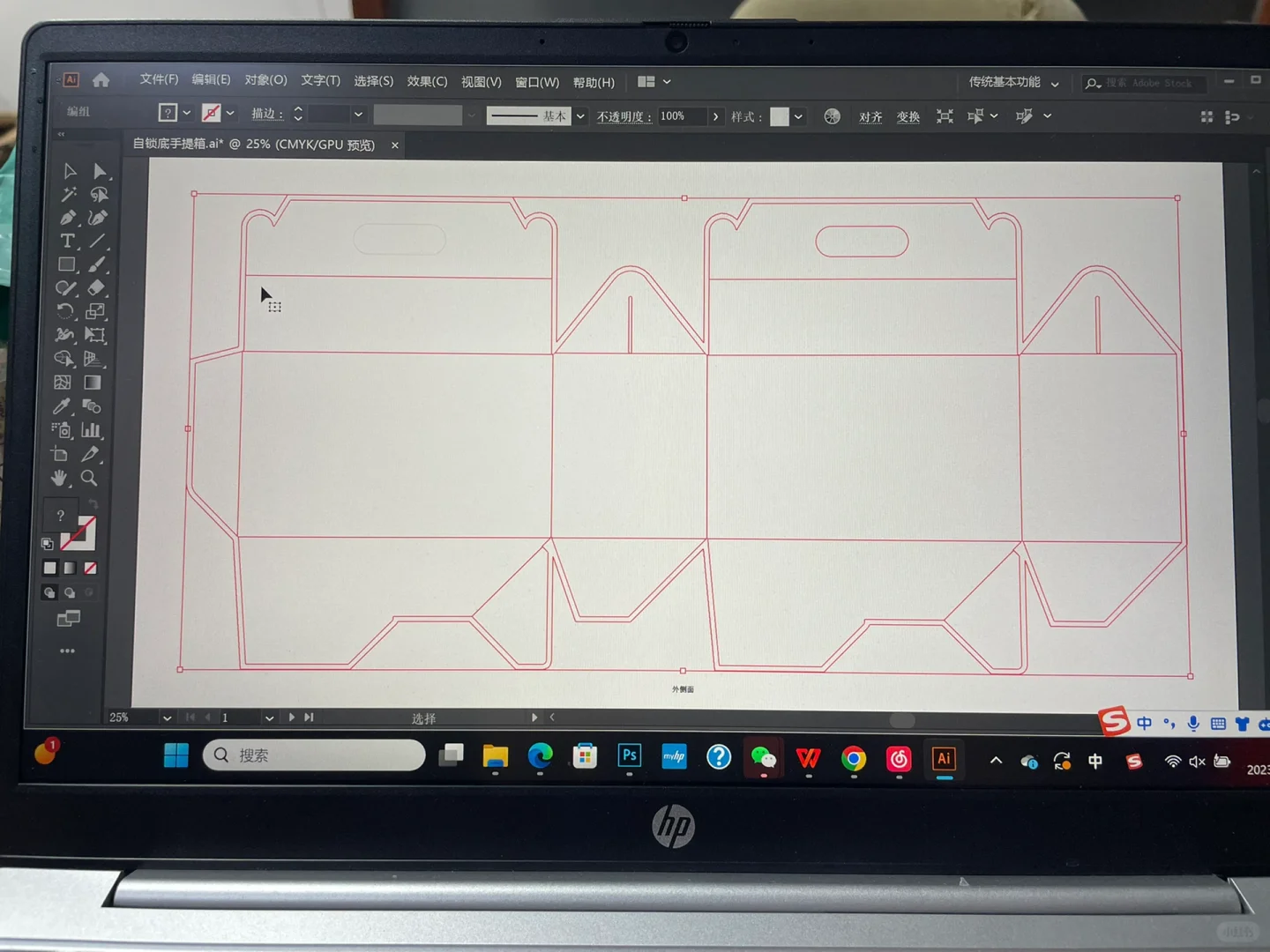
Task: Click the toolbar Fill color box
Action: tap(60, 517)
